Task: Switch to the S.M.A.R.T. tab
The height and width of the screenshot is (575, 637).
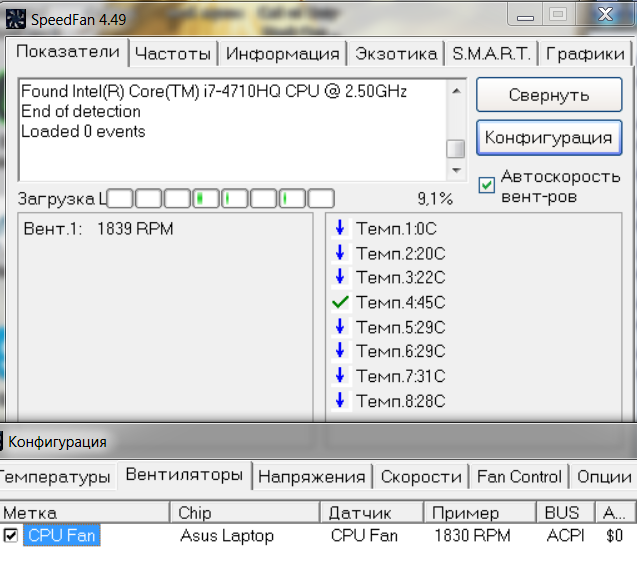Action: [491, 54]
